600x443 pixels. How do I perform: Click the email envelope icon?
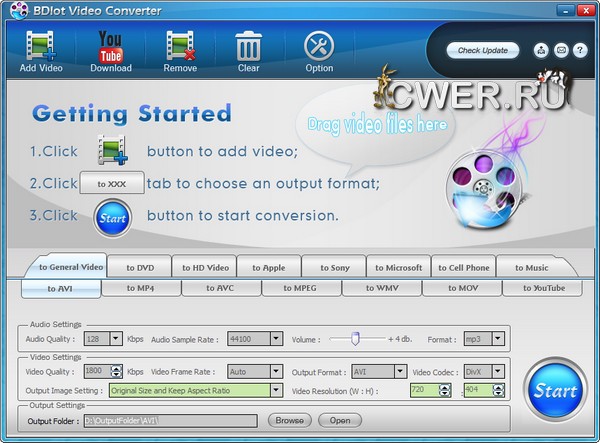561,50
